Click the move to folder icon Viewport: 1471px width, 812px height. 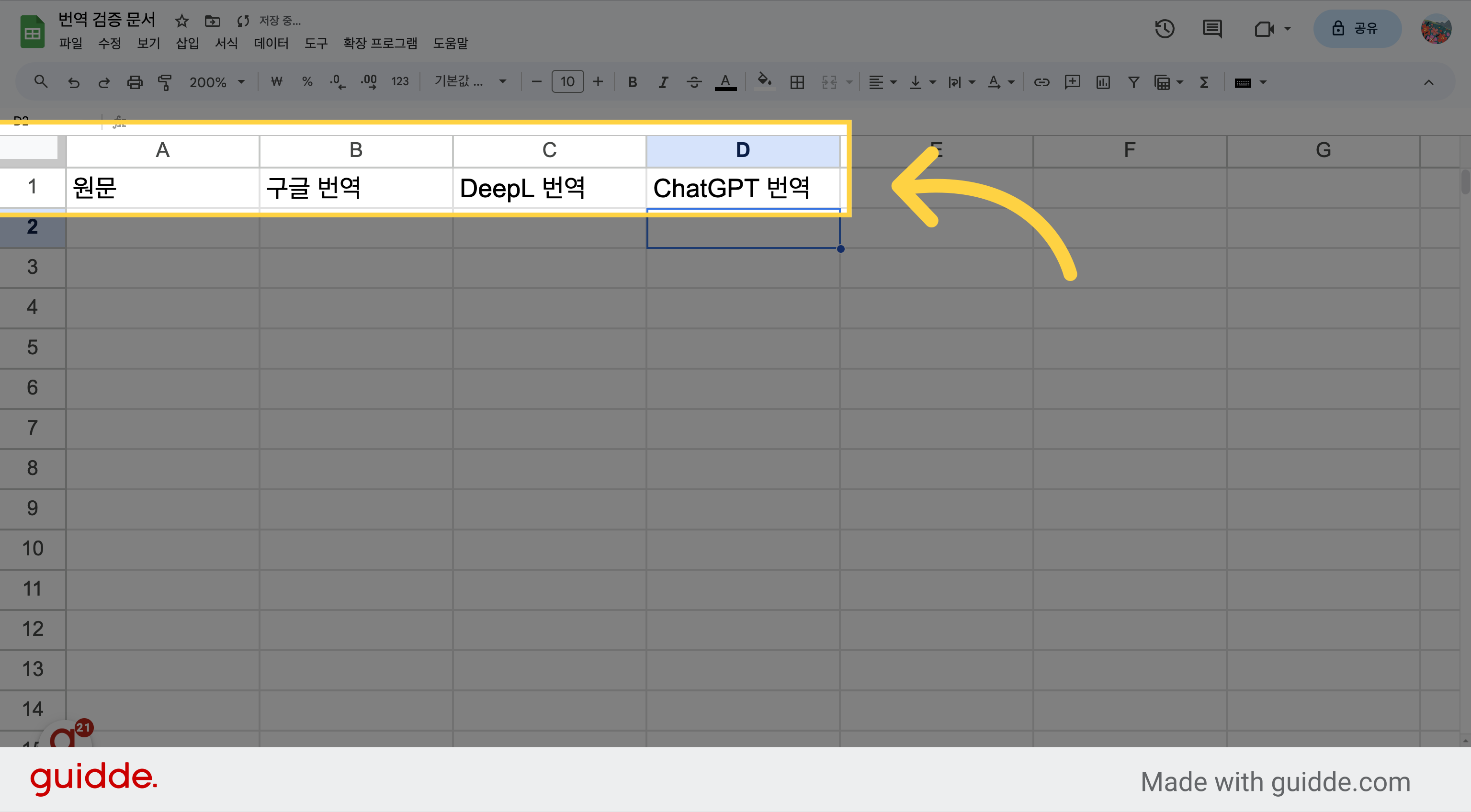click(213, 21)
